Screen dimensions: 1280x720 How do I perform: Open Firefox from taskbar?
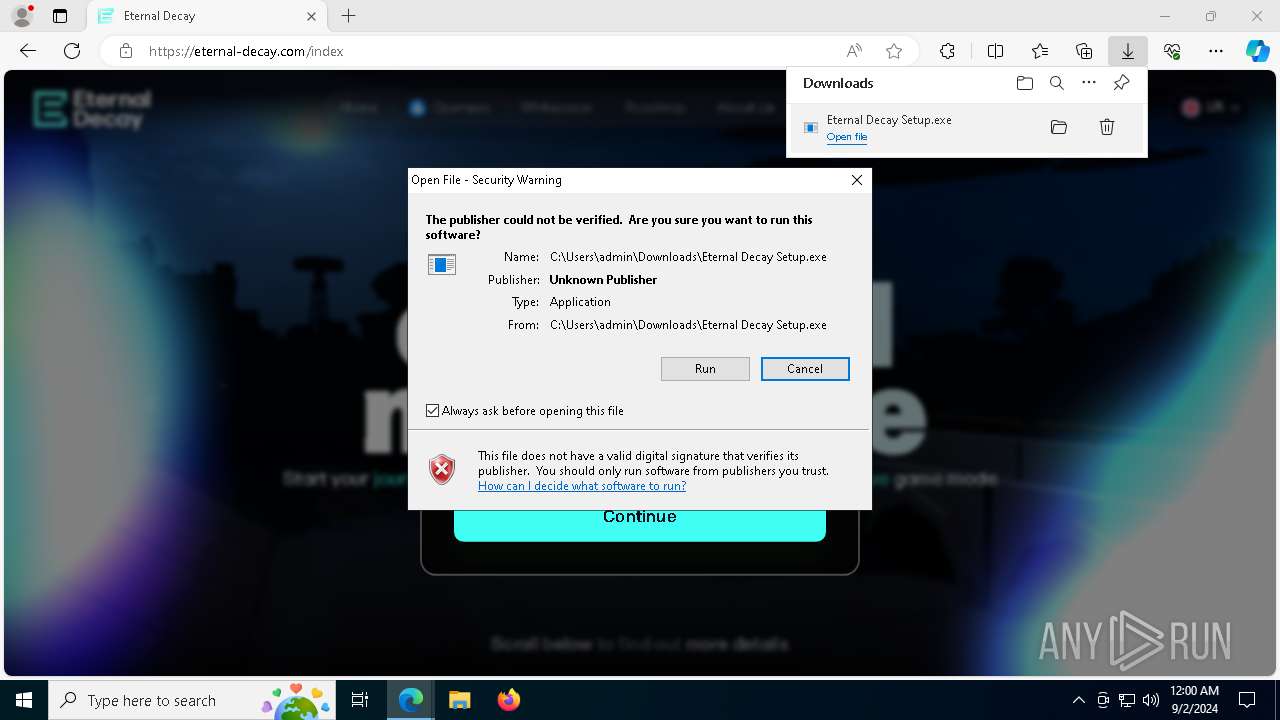click(509, 700)
